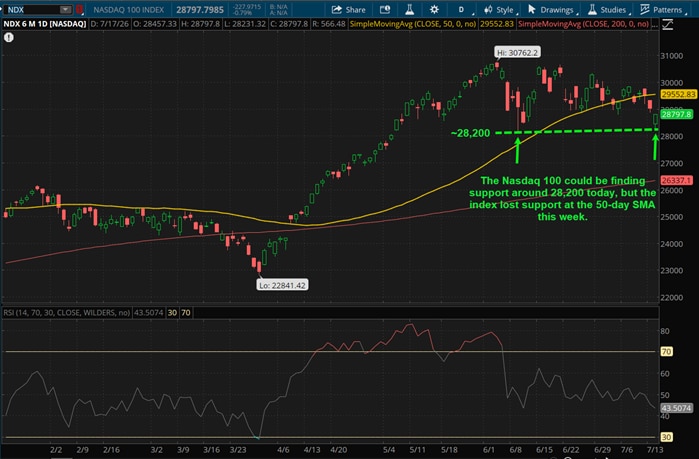Open the Patterns menu
This screenshot has height=459, width=699.
(x=663, y=9)
